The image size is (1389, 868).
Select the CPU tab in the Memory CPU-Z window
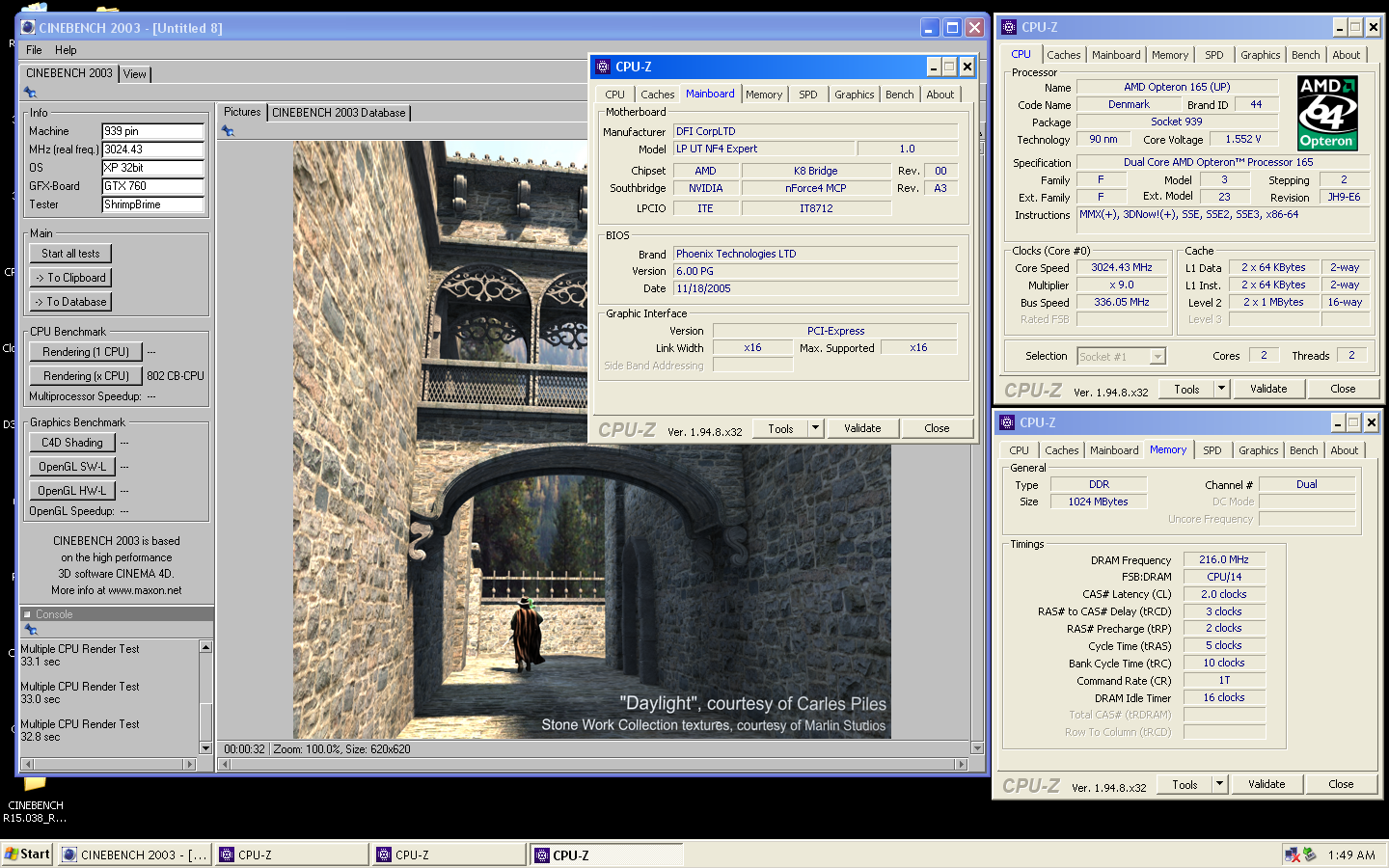(x=1020, y=450)
